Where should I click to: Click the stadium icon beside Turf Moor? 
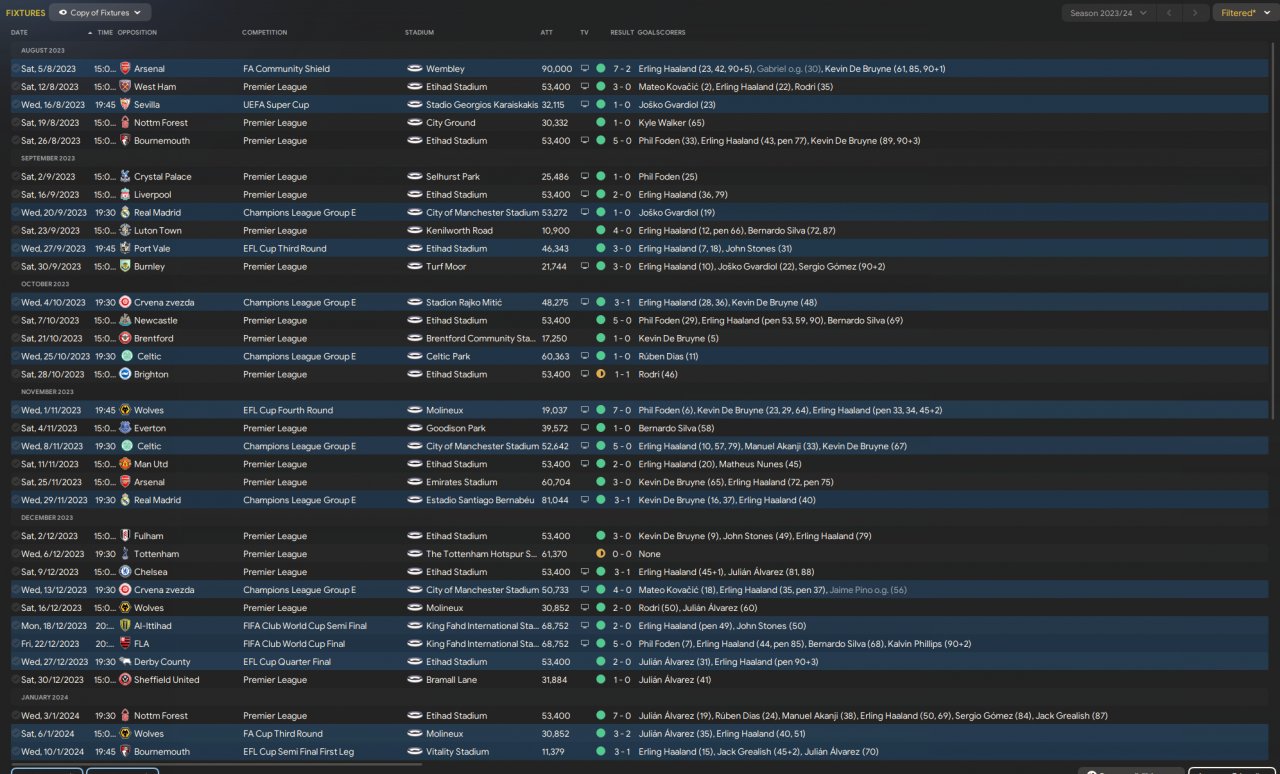(x=415, y=267)
